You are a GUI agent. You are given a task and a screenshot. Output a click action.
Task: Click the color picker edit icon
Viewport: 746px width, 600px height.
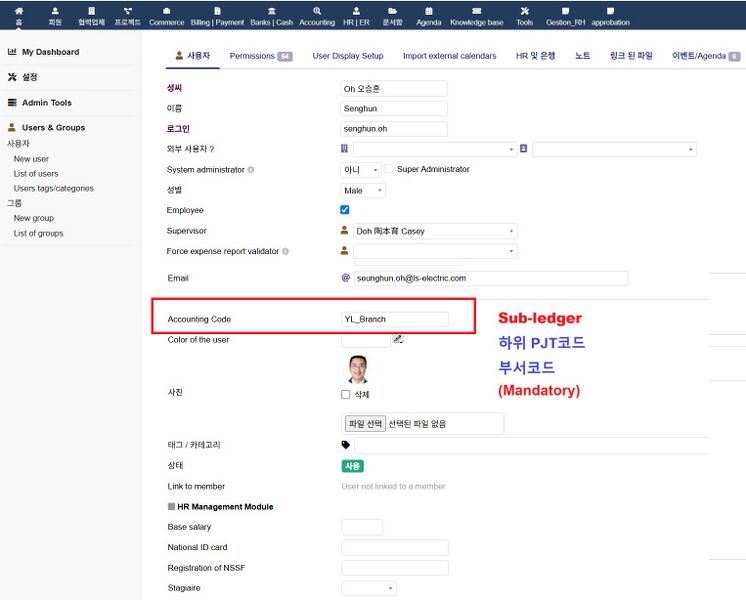pos(398,339)
